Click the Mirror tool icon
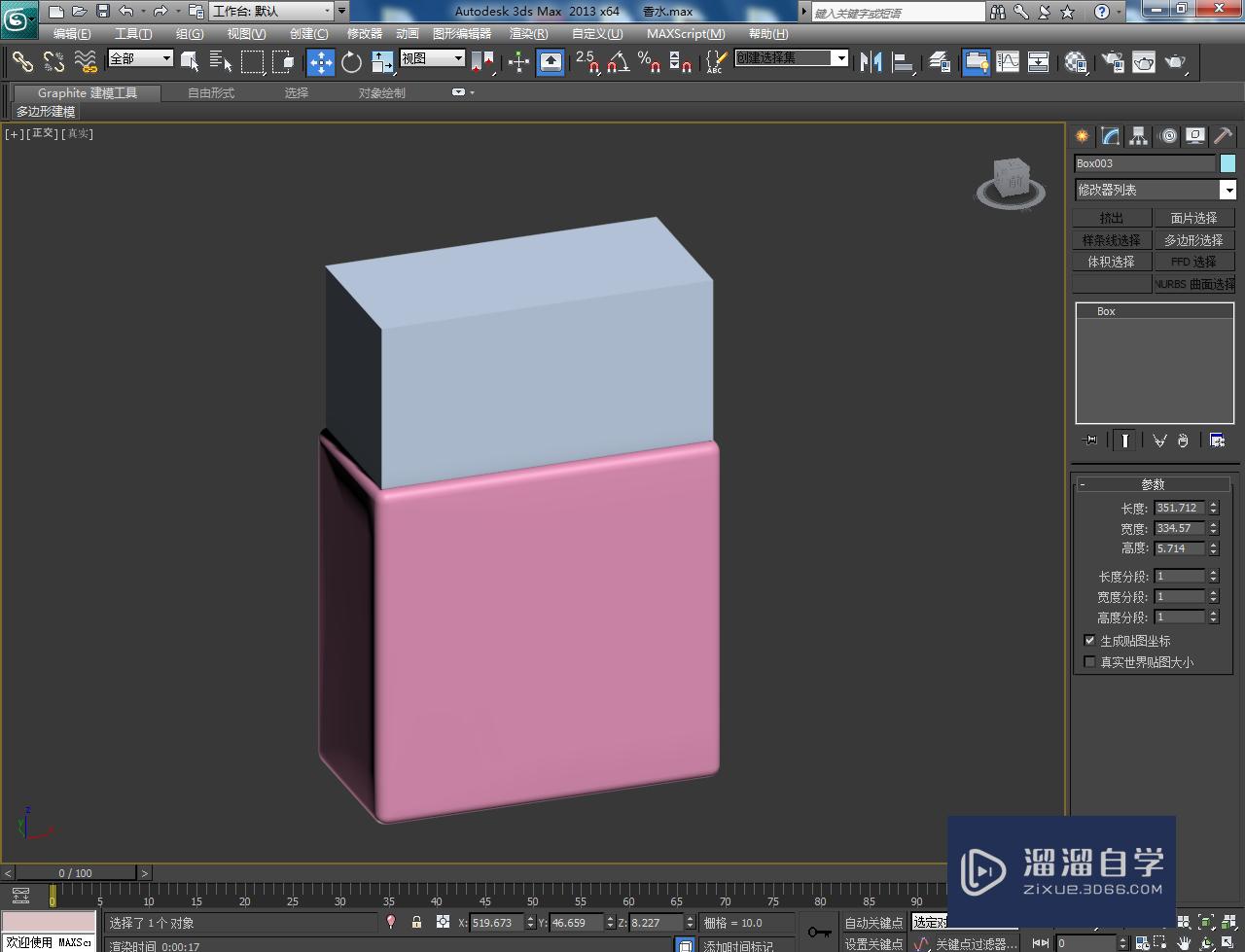This screenshot has width=1245, height=952. 871,62
